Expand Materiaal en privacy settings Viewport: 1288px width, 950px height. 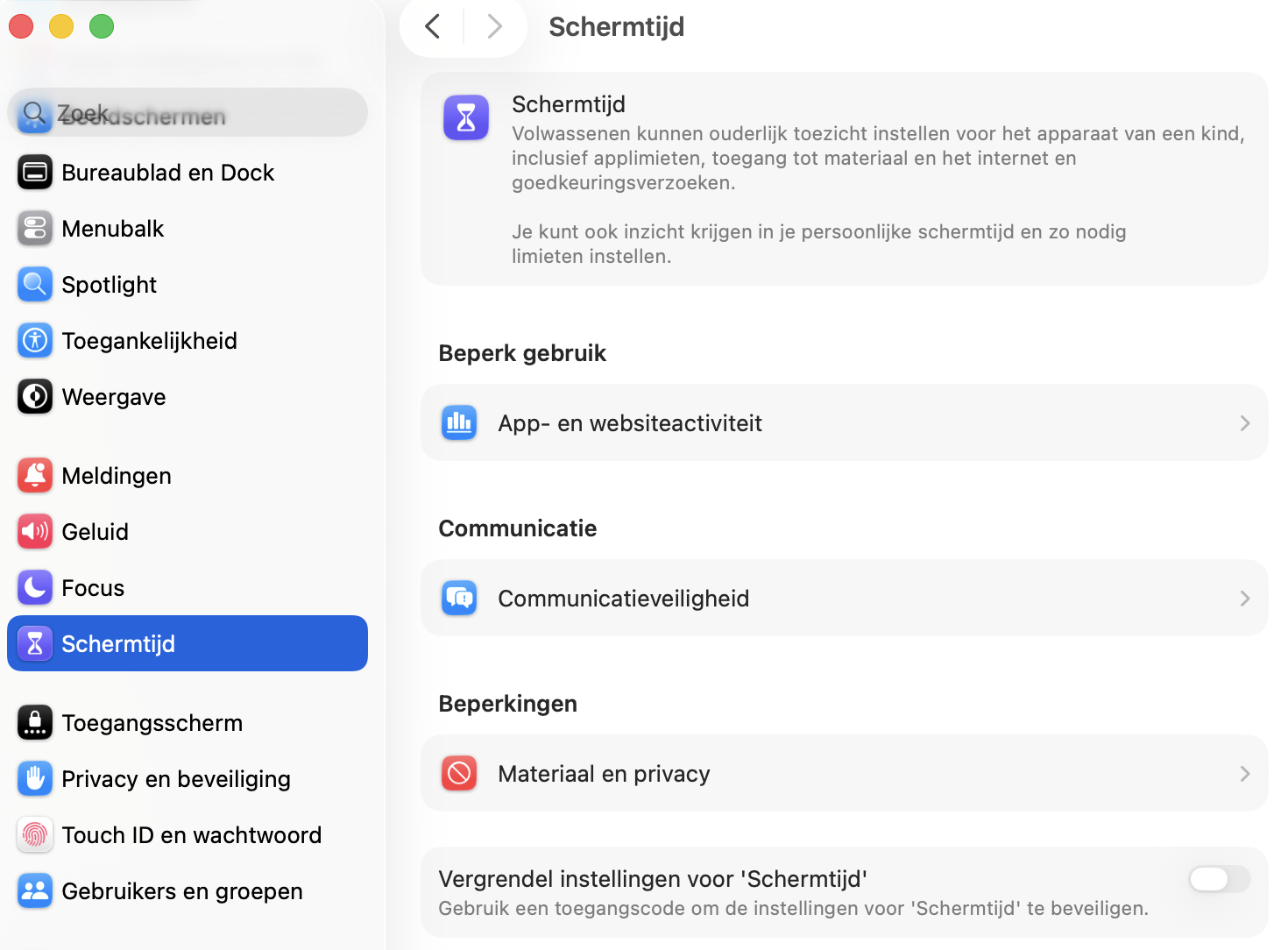[1244, 773]
